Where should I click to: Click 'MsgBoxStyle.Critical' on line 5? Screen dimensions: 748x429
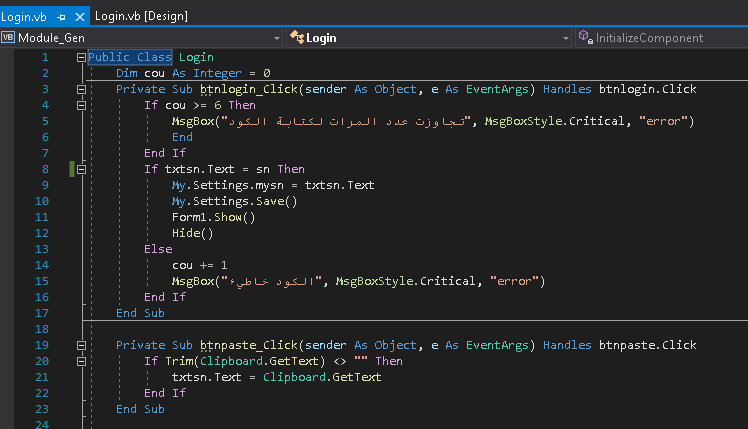tap(554, 121)
